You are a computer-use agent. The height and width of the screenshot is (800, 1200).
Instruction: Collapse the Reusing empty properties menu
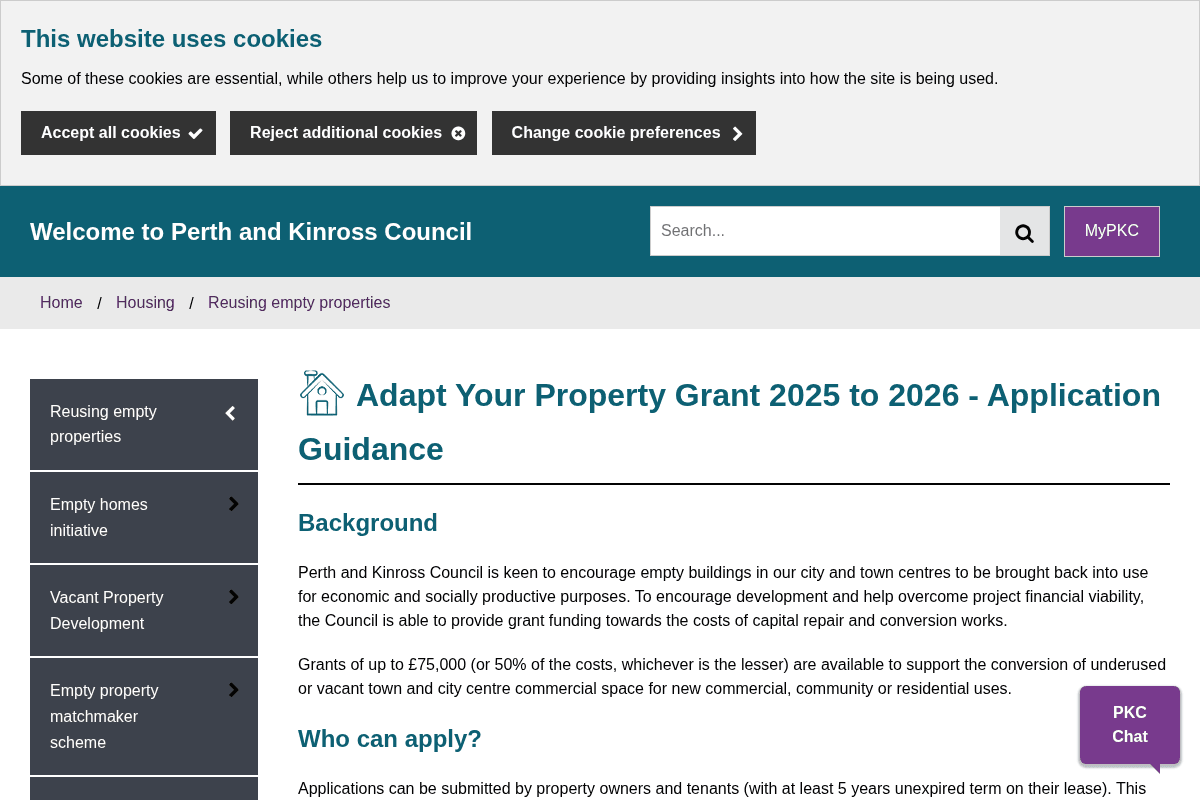click(229, 412)
